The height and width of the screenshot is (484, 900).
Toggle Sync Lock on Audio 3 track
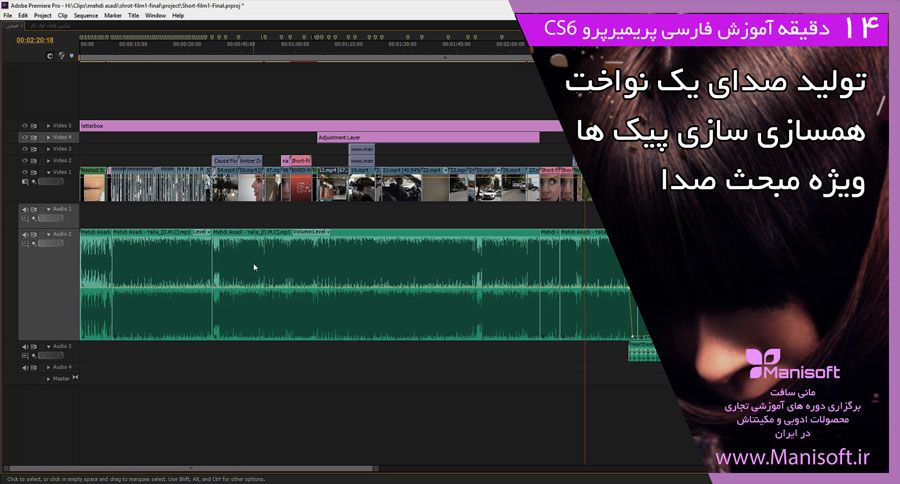pos(34,347)
